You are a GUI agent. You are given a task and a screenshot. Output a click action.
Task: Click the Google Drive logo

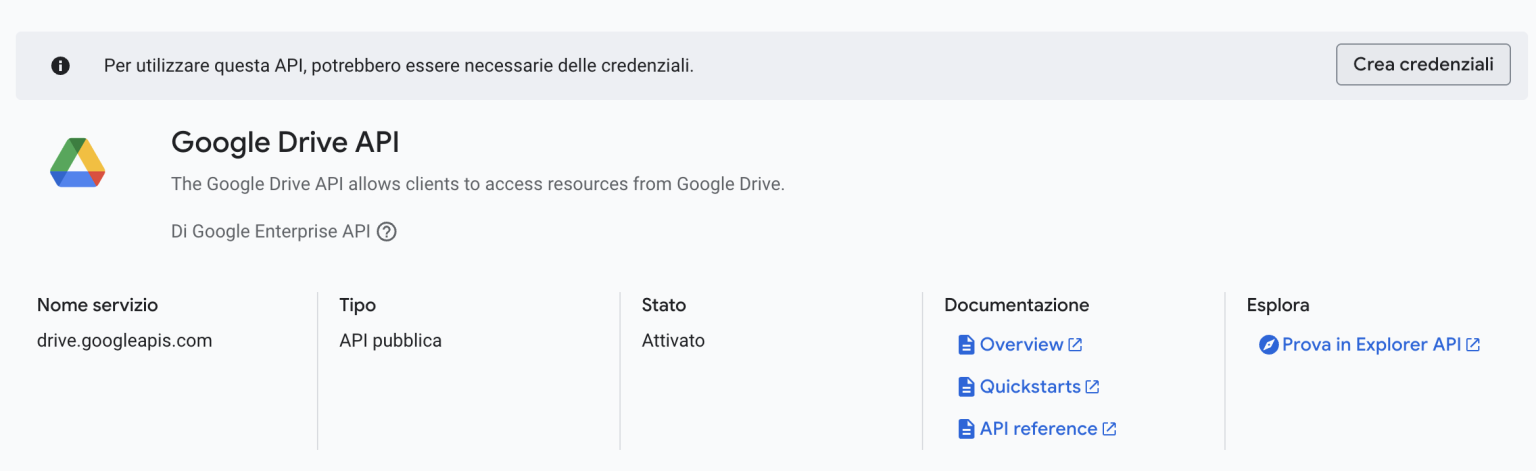click(78, 163)
